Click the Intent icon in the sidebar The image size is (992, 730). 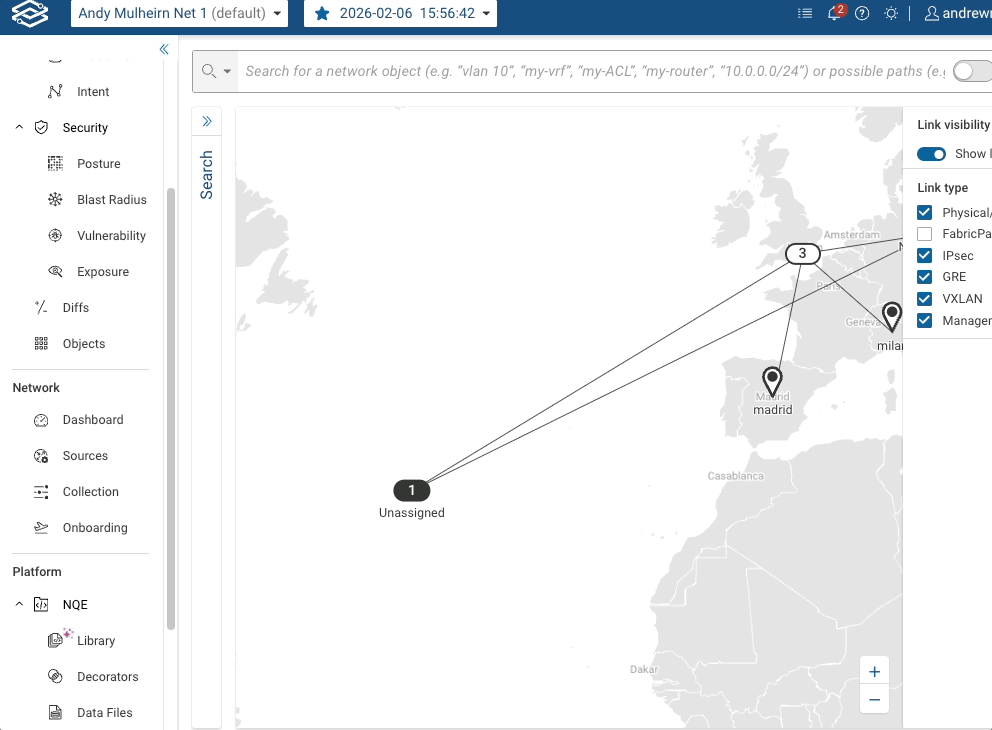55,92
